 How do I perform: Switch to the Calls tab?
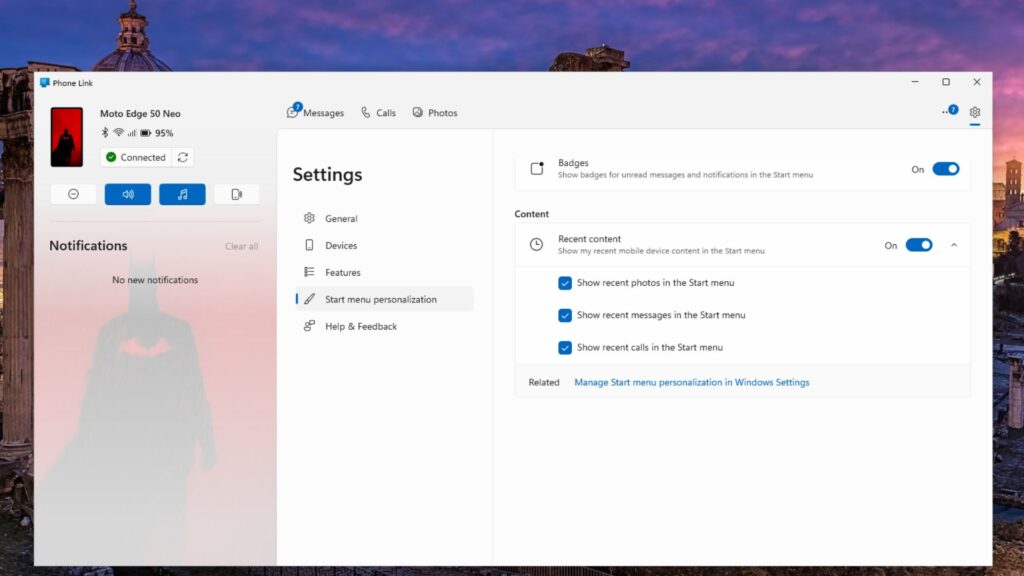378,113
